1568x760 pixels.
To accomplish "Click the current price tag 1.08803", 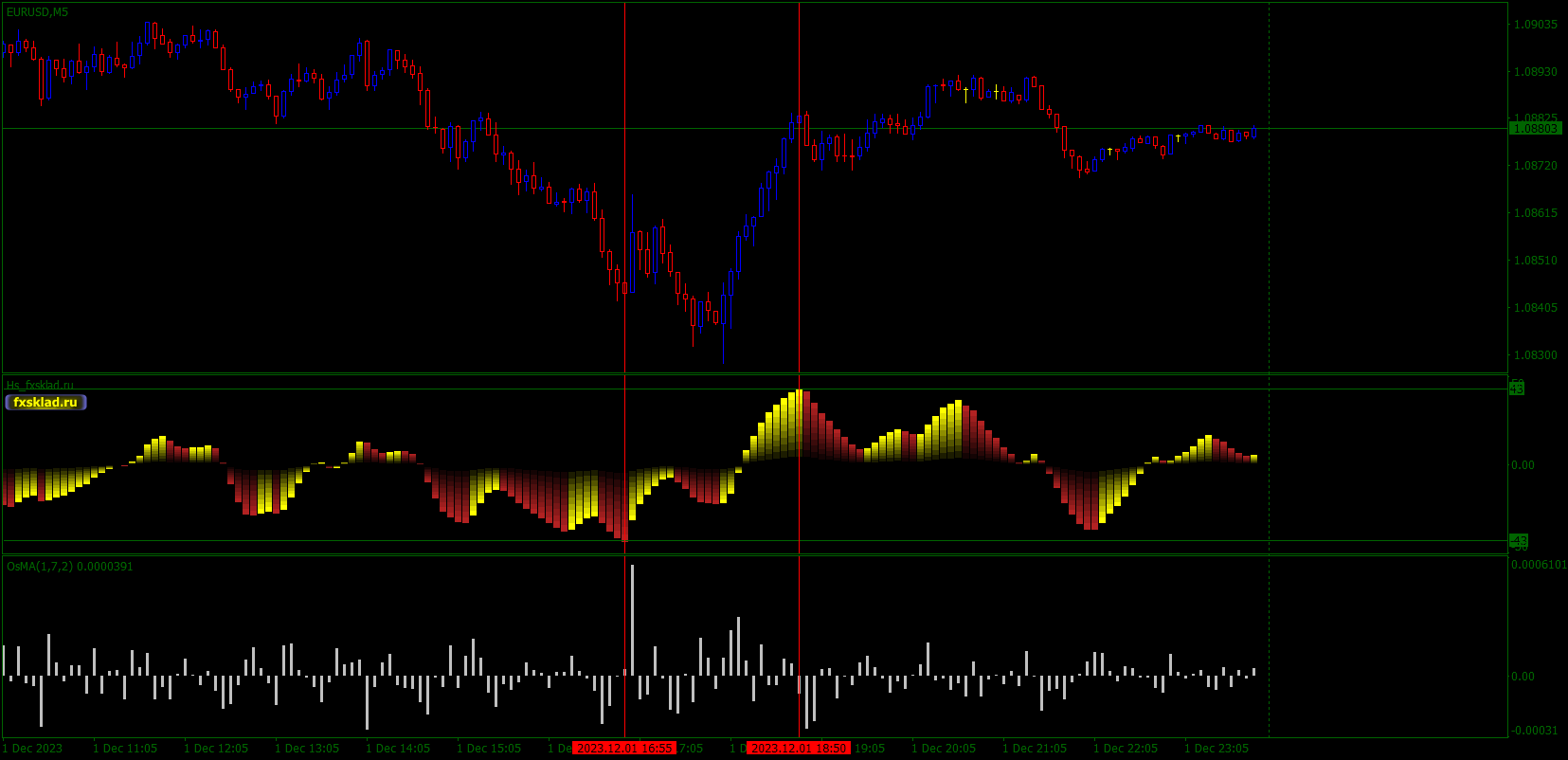I will pos(1535,128).
